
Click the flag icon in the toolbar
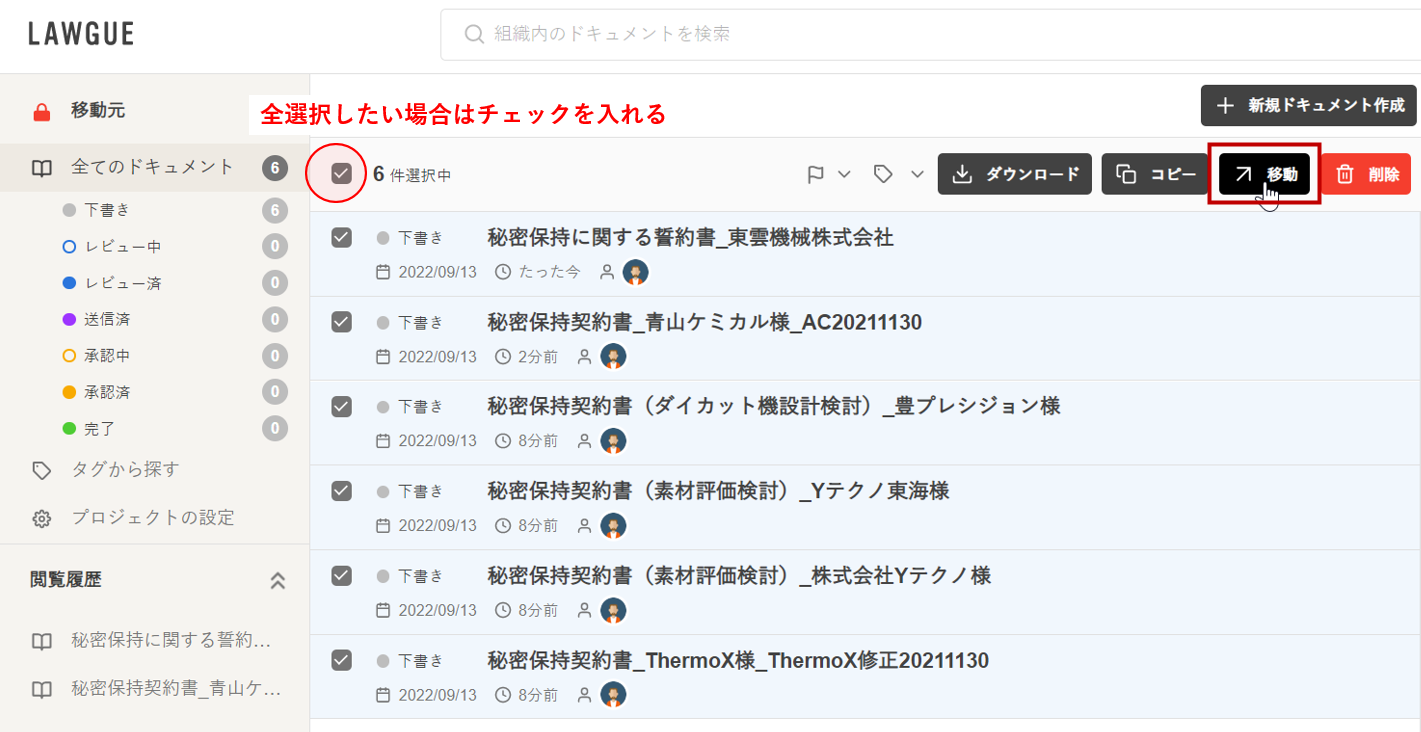pos(816,175)
